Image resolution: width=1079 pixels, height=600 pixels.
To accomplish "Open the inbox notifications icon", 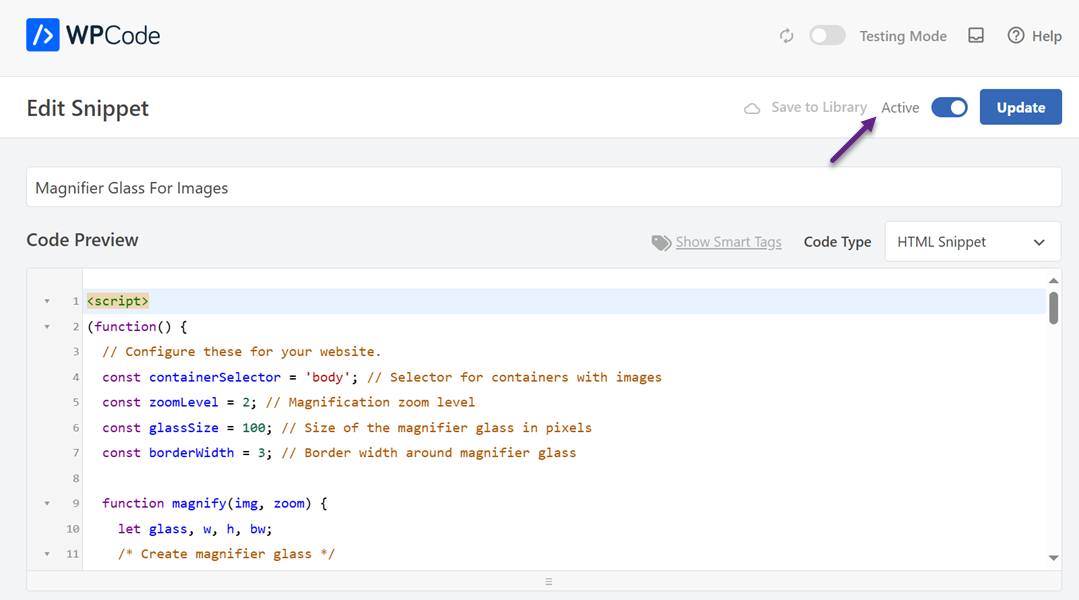I will (x=976, y=36).
